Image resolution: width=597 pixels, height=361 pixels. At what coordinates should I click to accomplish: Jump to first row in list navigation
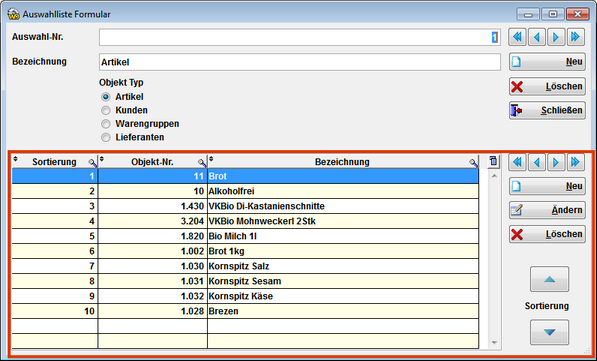coord(517,163)
